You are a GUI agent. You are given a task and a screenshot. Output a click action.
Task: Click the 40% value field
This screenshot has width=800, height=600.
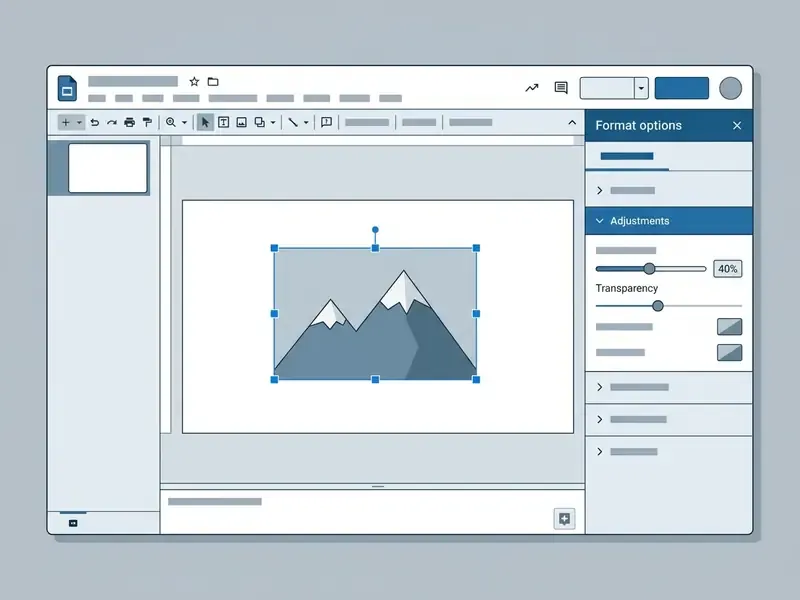728,269
